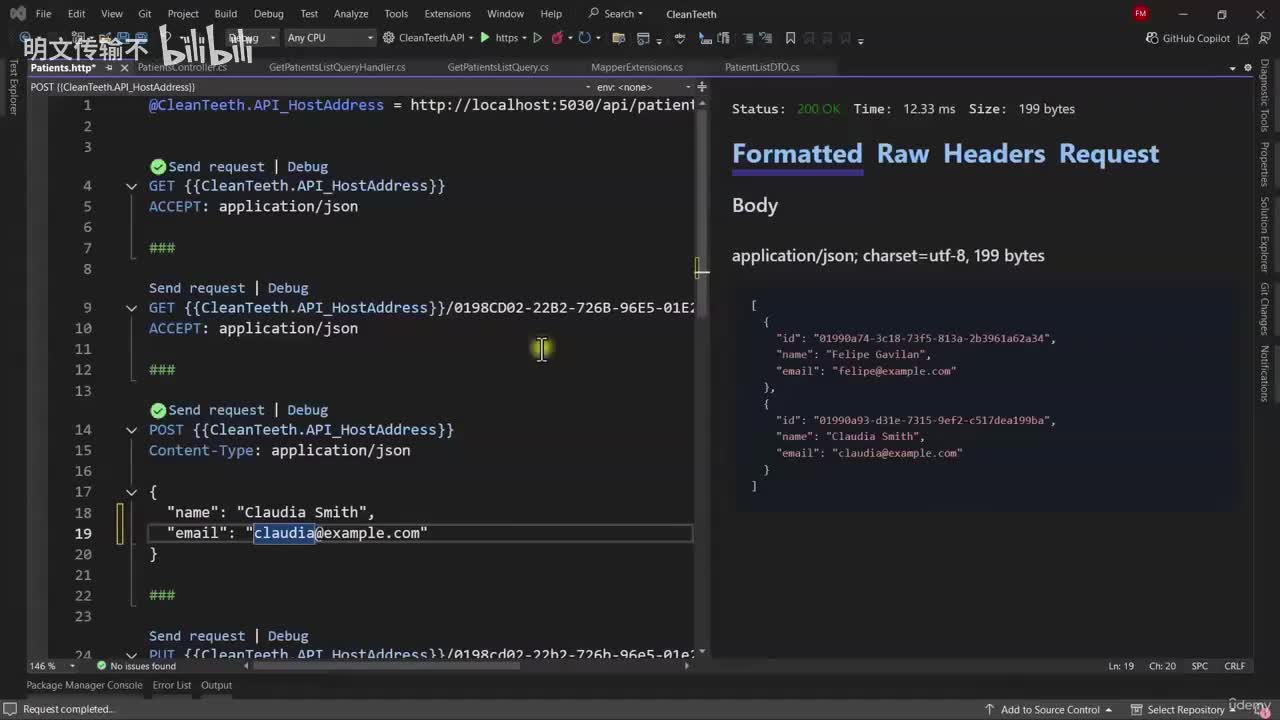
Task: Click Send request above line 4 GET
Action: 216,167
